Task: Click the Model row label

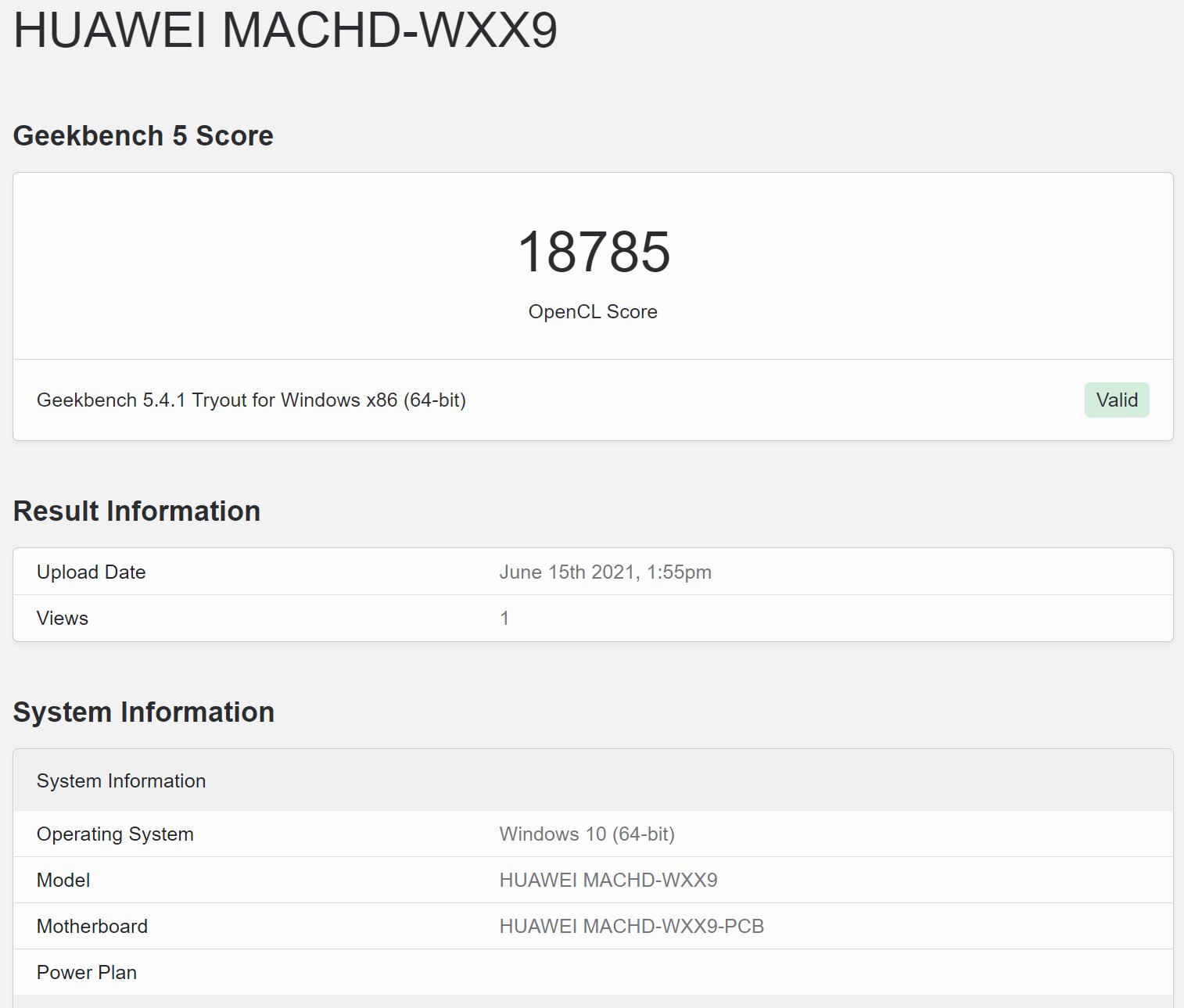Action: click(x=63, y=881)
